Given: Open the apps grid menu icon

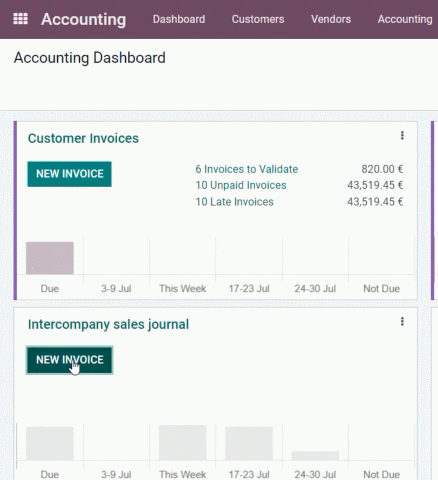Looking at the screenshot, I should [20, 19].
